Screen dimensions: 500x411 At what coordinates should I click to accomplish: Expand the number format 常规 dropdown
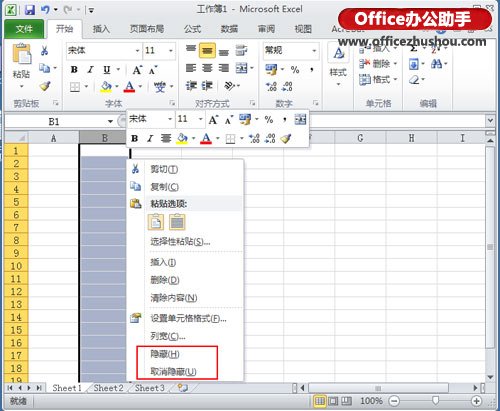pyautogui.click(x=314, y=51)
